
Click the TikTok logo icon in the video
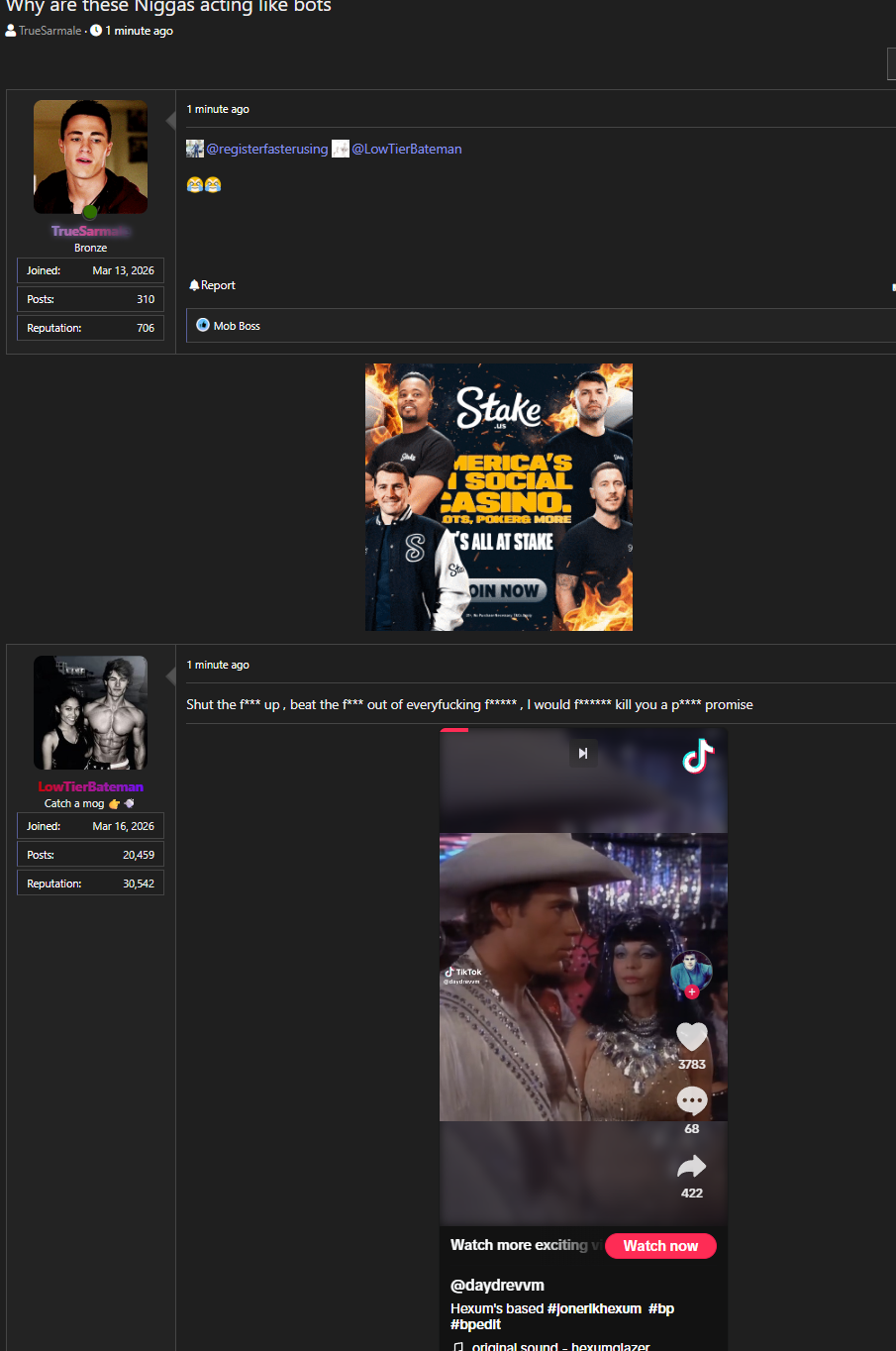pyautogui.click(x=698, y=756)
